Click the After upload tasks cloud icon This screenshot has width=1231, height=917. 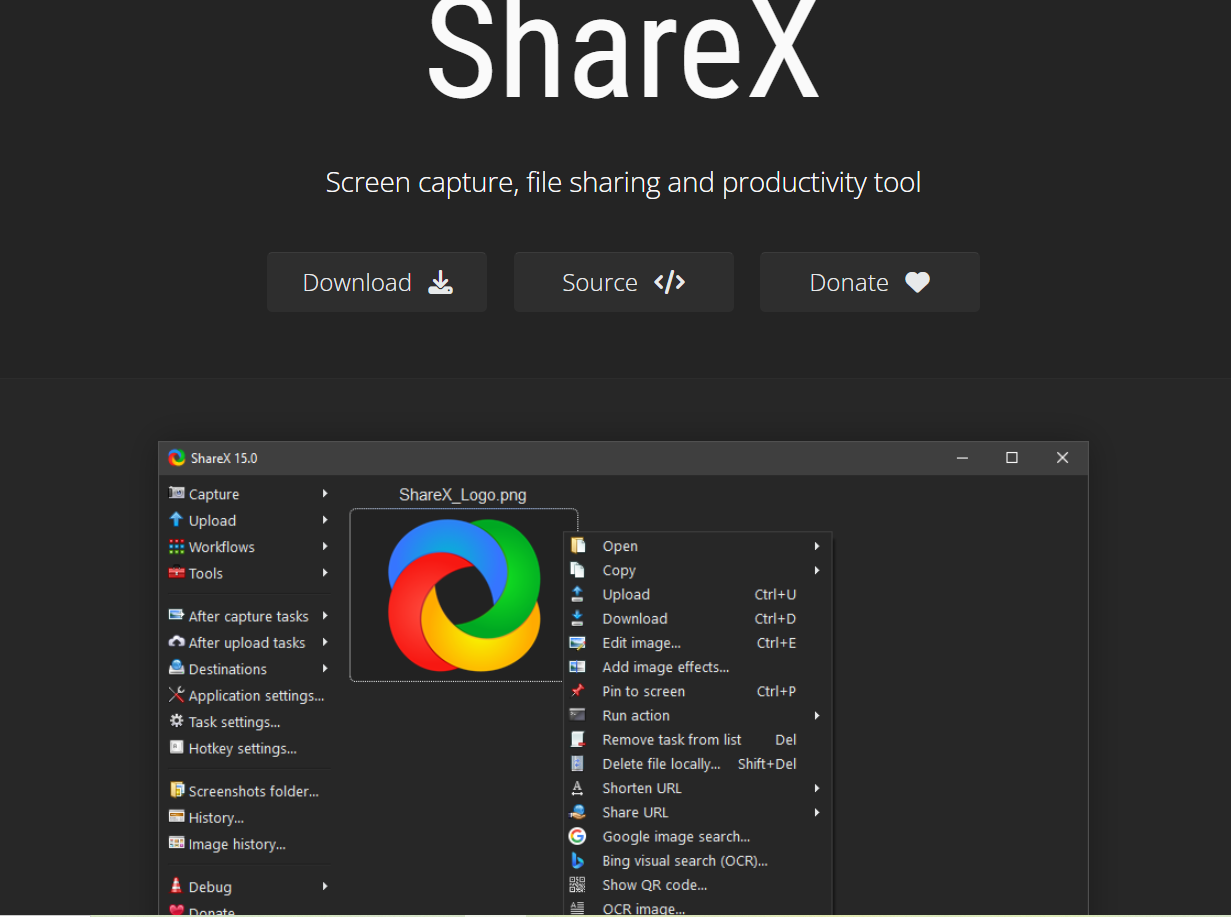(x=177, y=642)
